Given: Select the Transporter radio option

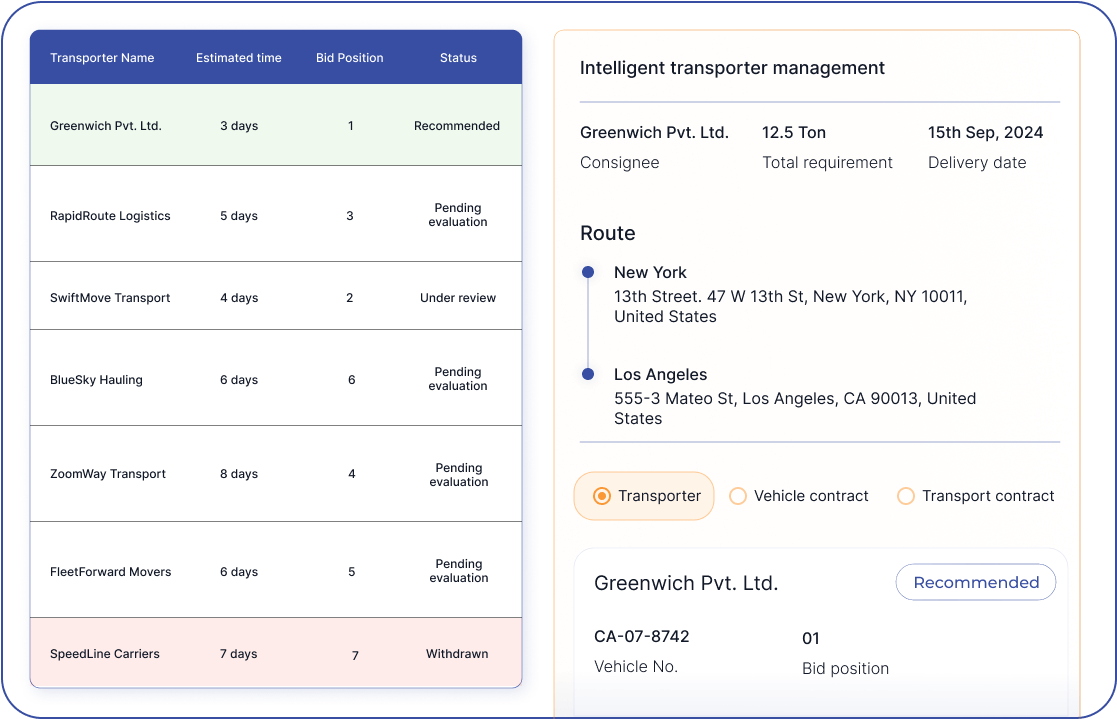Looking at the screenshot, I should tap(644, 496).
